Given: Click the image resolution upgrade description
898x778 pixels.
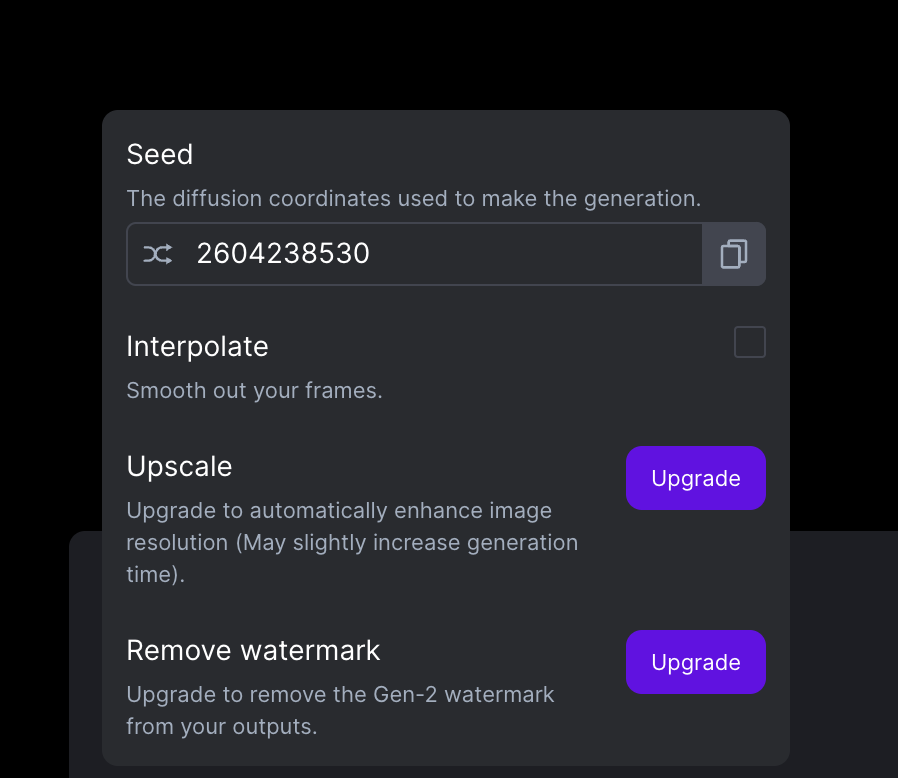Looking at the screenshot, I should click(x=352, y=542).
